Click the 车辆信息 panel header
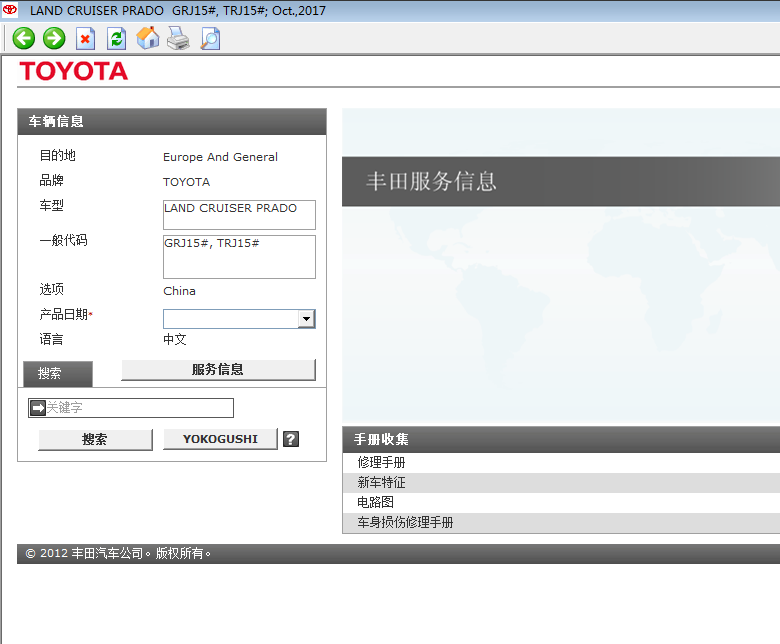 pos(172,121)
